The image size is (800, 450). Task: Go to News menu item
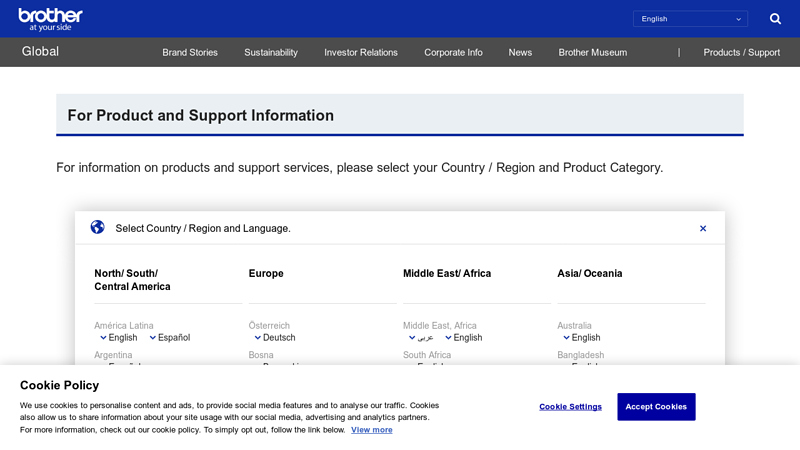click(x=520, y=53)
